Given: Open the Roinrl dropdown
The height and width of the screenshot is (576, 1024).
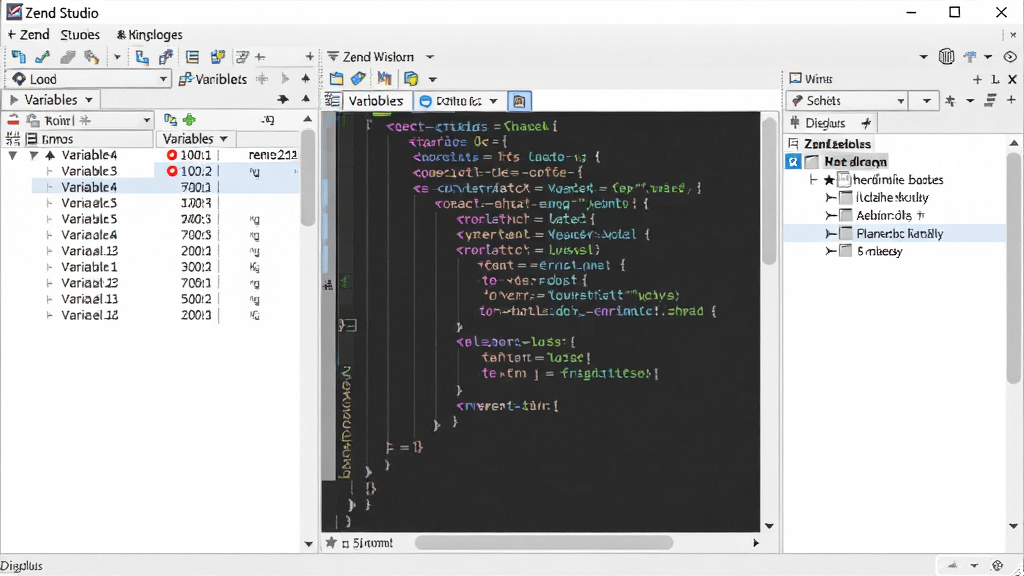Looking at the screenshot, I should click(x=146, y=120).
